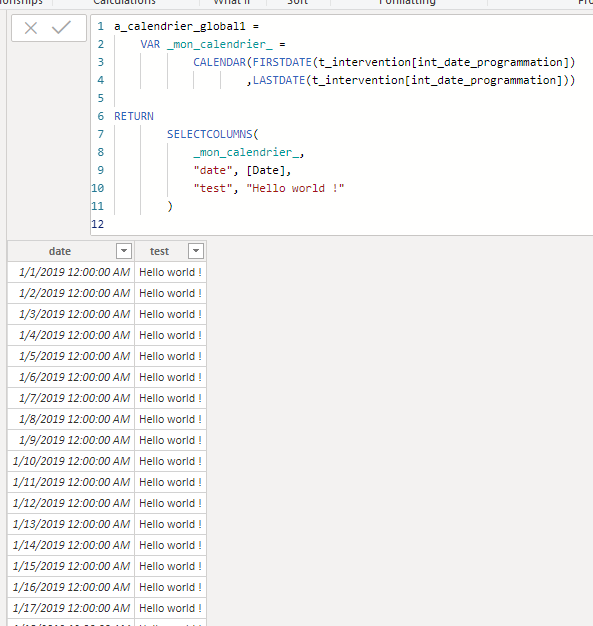Select cell 1/3/2019 12:00:00 AM
593x626 pixels.
(71, 314)
